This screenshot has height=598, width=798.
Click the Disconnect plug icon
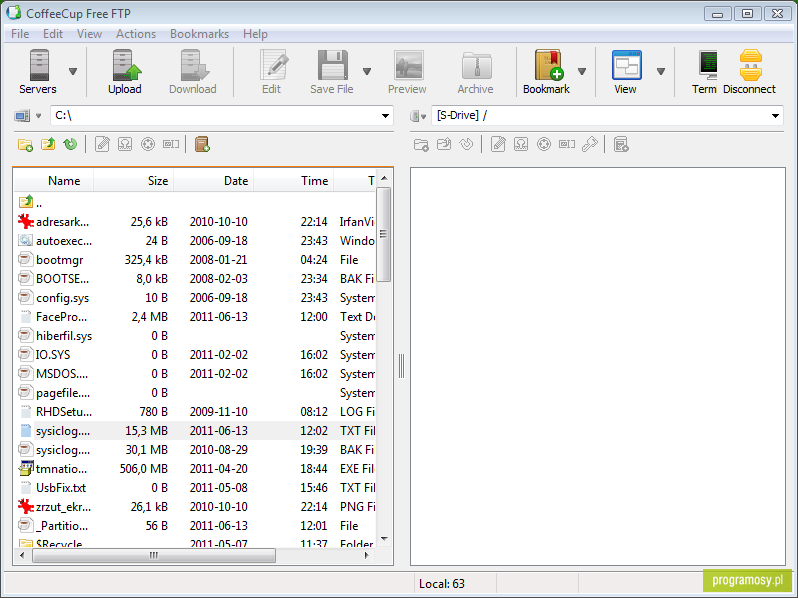pyautogui.click(x=751, y=65)
